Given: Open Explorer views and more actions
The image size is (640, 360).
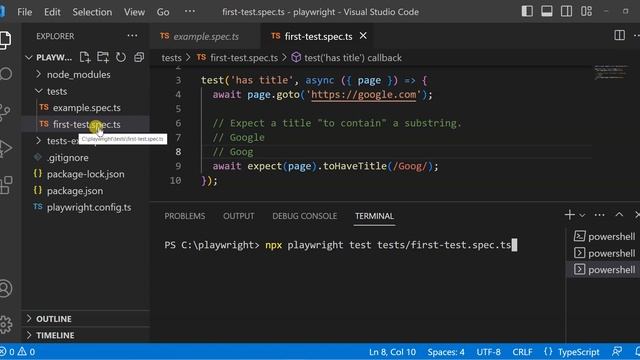Looking at the screenshot, I should tap(132, 36).
